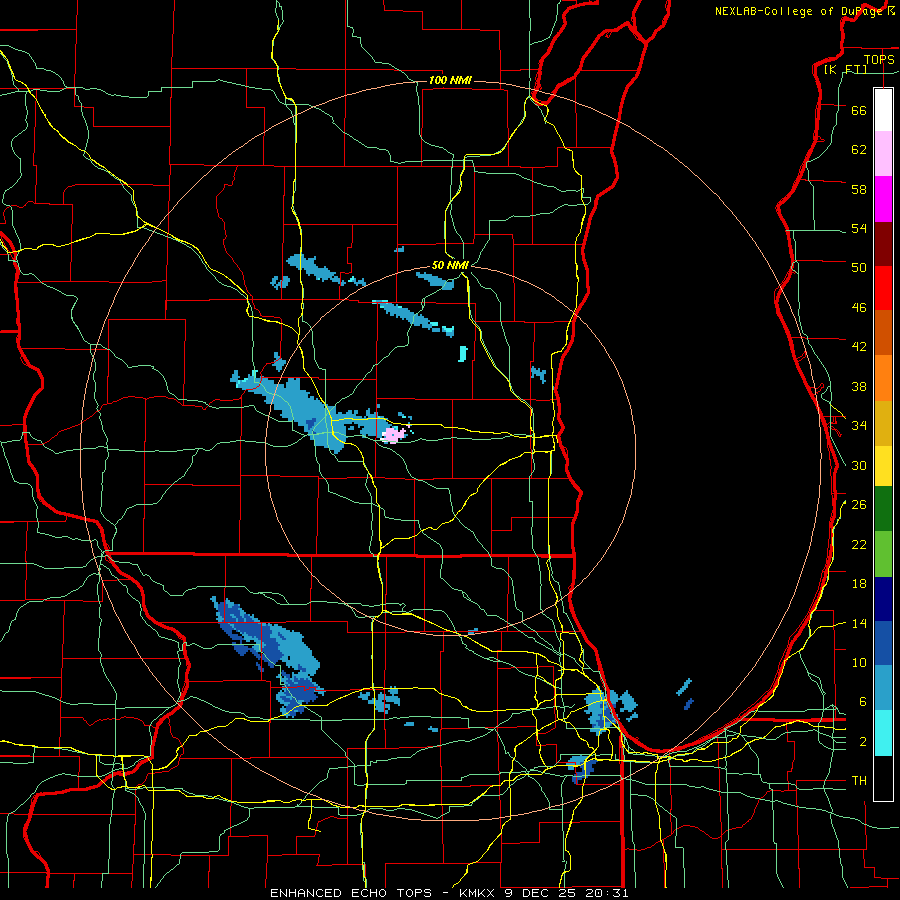The width and height of the screenshot is (900, 900).
Task: Choose the navy blue legend color block
Action: pos(883,599)
